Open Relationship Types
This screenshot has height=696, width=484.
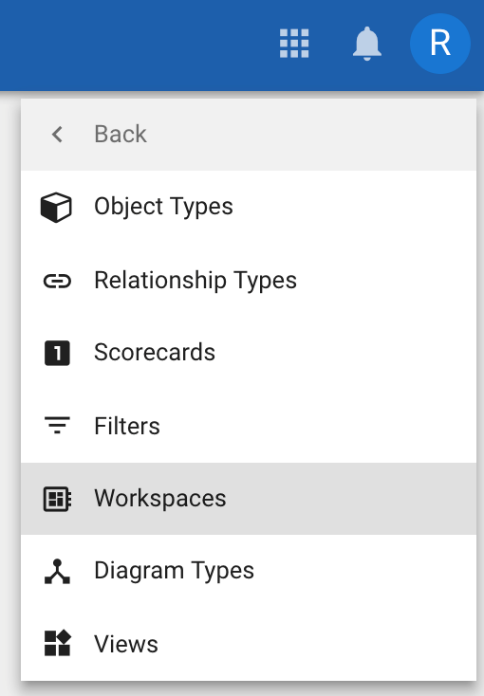(248, 280)
